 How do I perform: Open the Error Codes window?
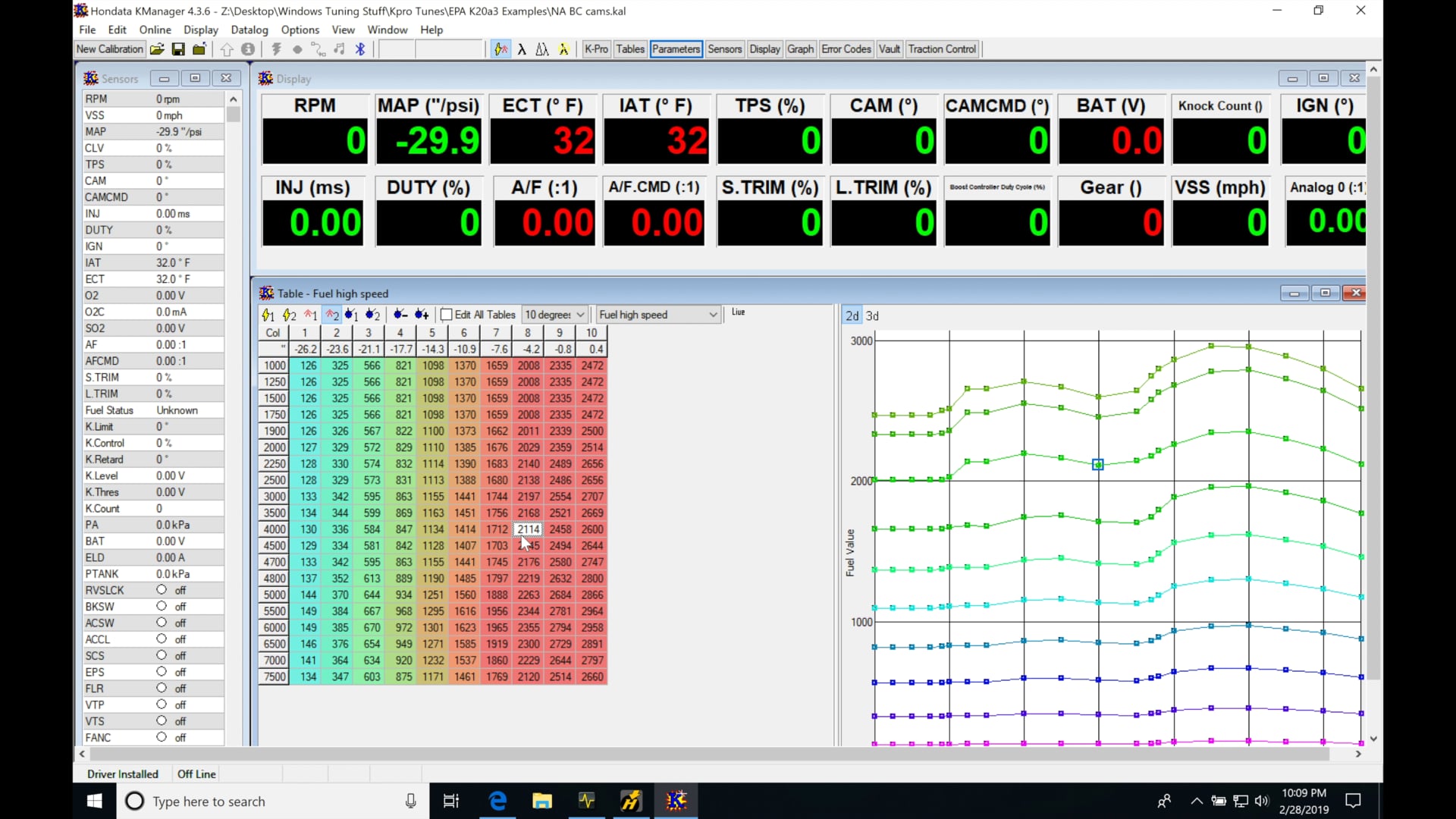tap(846, 49)
